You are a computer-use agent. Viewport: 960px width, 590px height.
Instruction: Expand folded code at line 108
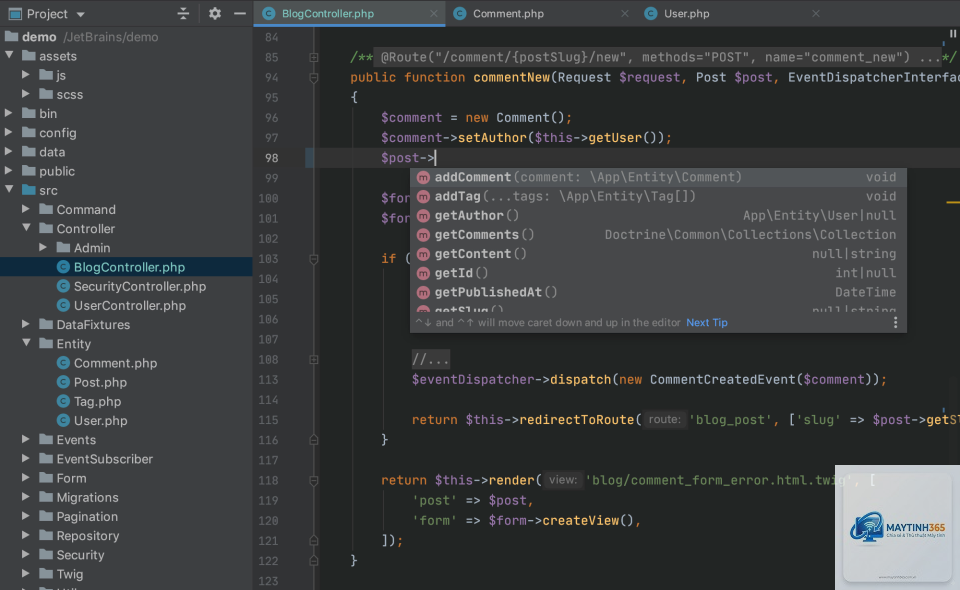coord(313,359)
